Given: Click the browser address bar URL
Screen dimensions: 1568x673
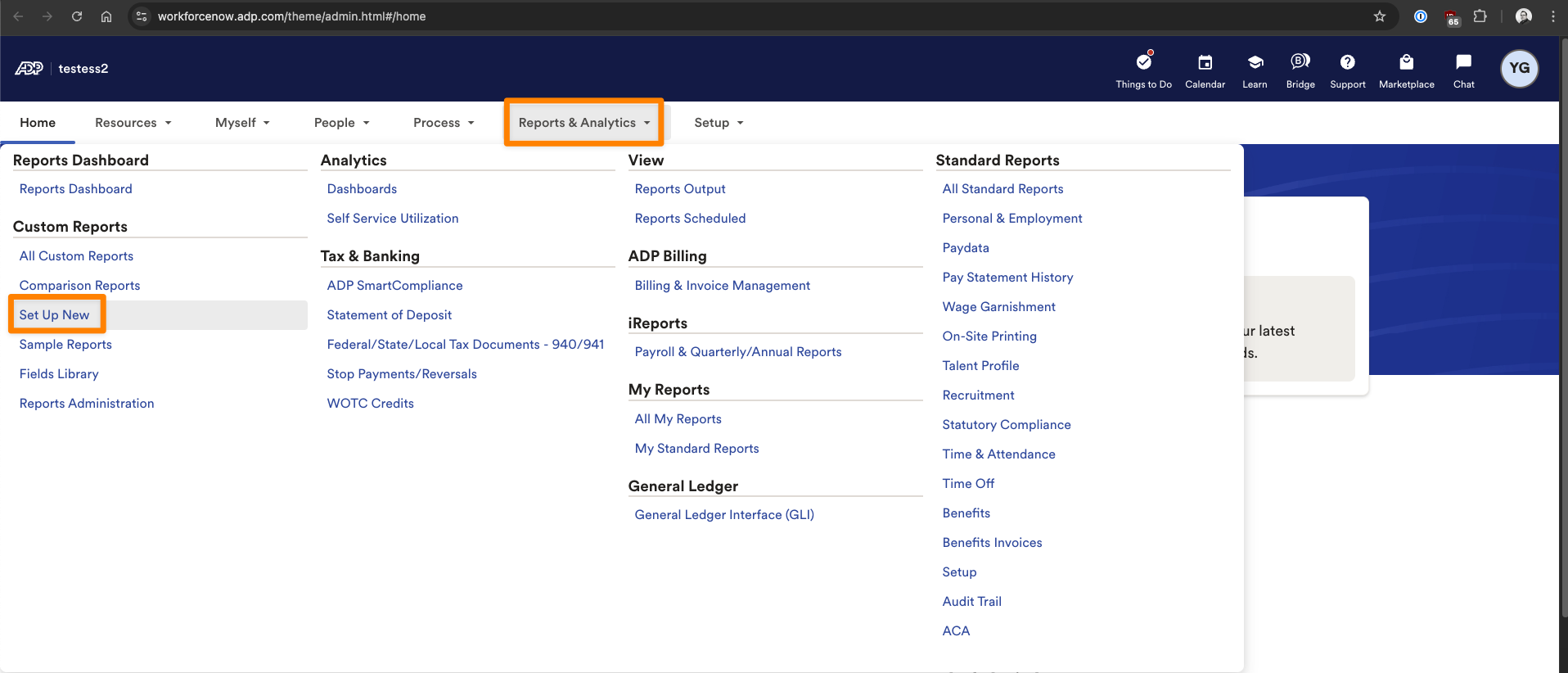Looking at the screenshot, I should (x=291, y=16).
